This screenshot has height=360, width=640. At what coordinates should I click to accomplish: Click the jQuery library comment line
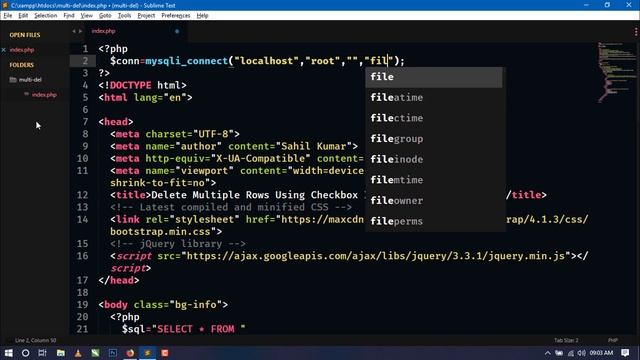[x=178, y=244]
